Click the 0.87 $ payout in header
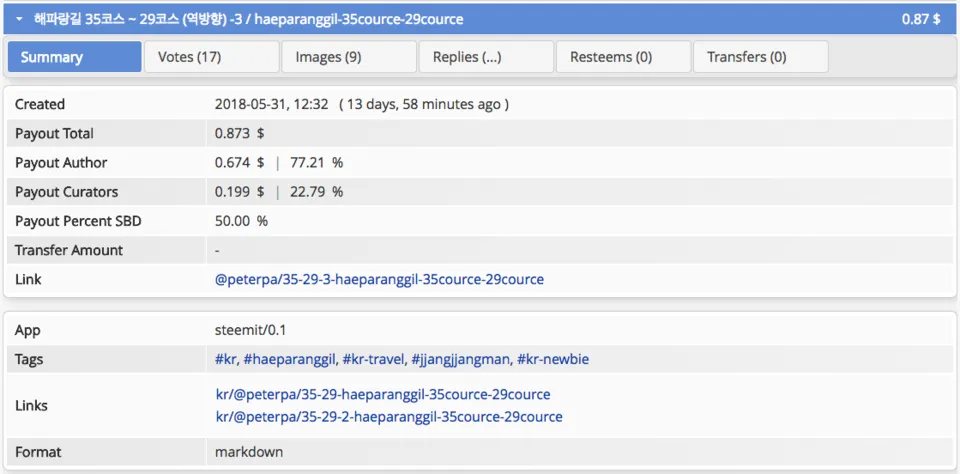 pos(920,19)
